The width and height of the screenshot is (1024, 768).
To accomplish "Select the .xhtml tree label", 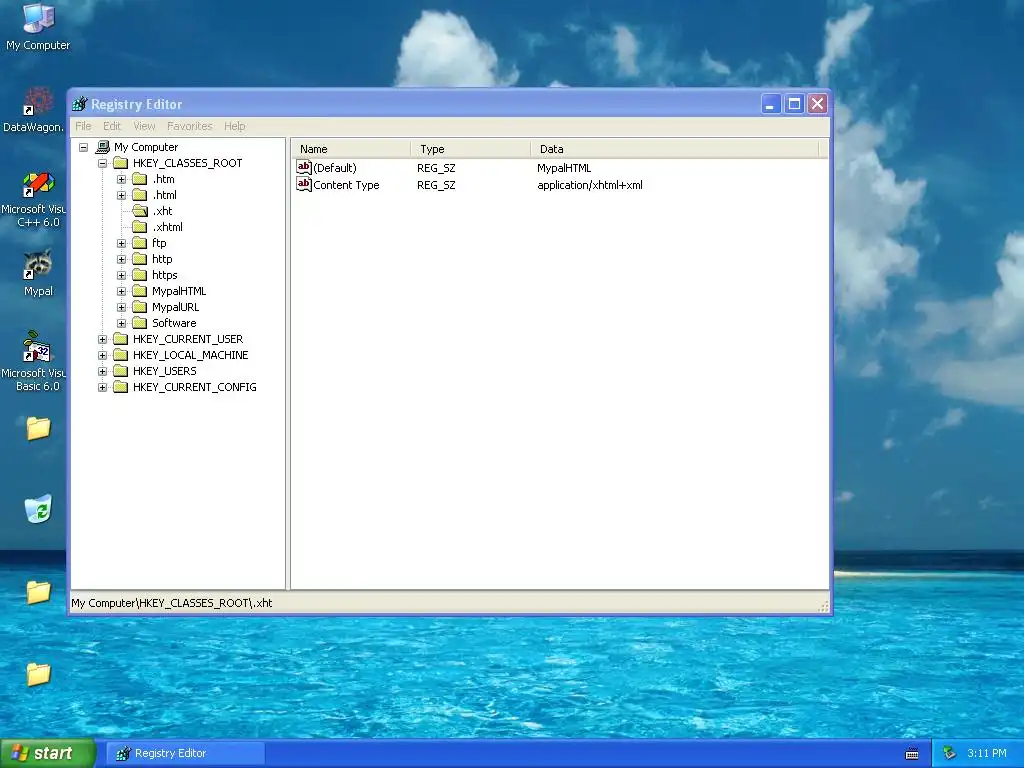I will (167, 227).
